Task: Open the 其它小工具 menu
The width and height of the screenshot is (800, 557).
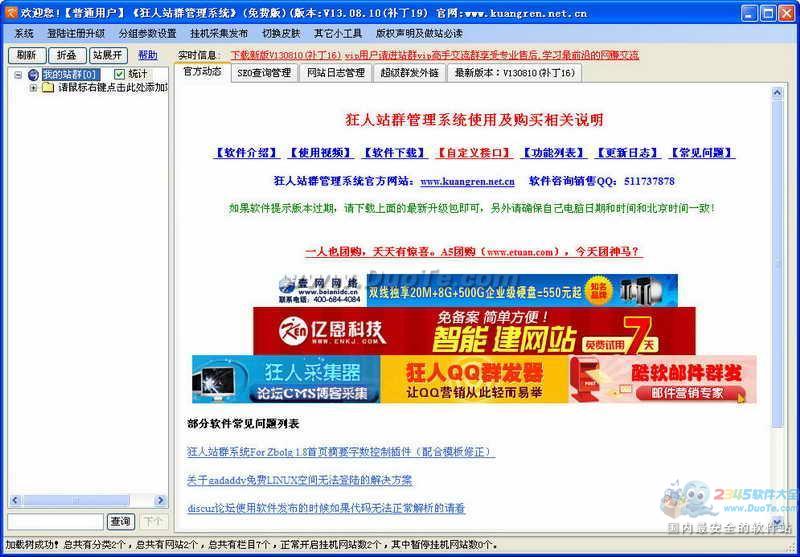Action: click(x=338, y=34)
